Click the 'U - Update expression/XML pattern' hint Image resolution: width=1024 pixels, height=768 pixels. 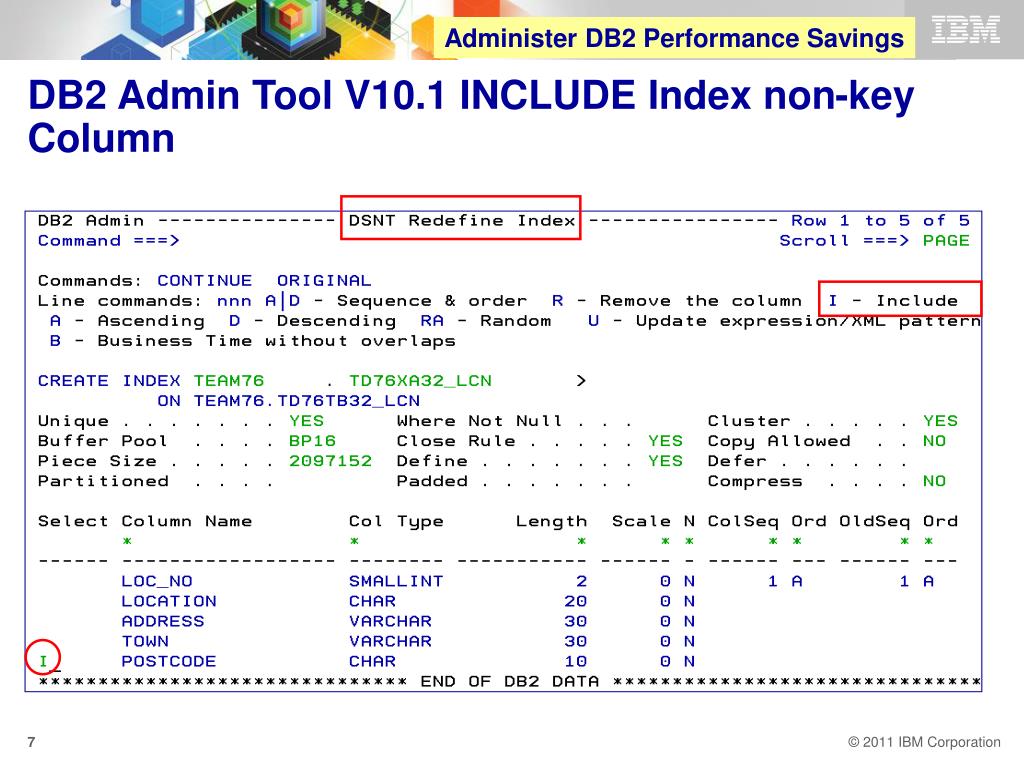[784, 321]
